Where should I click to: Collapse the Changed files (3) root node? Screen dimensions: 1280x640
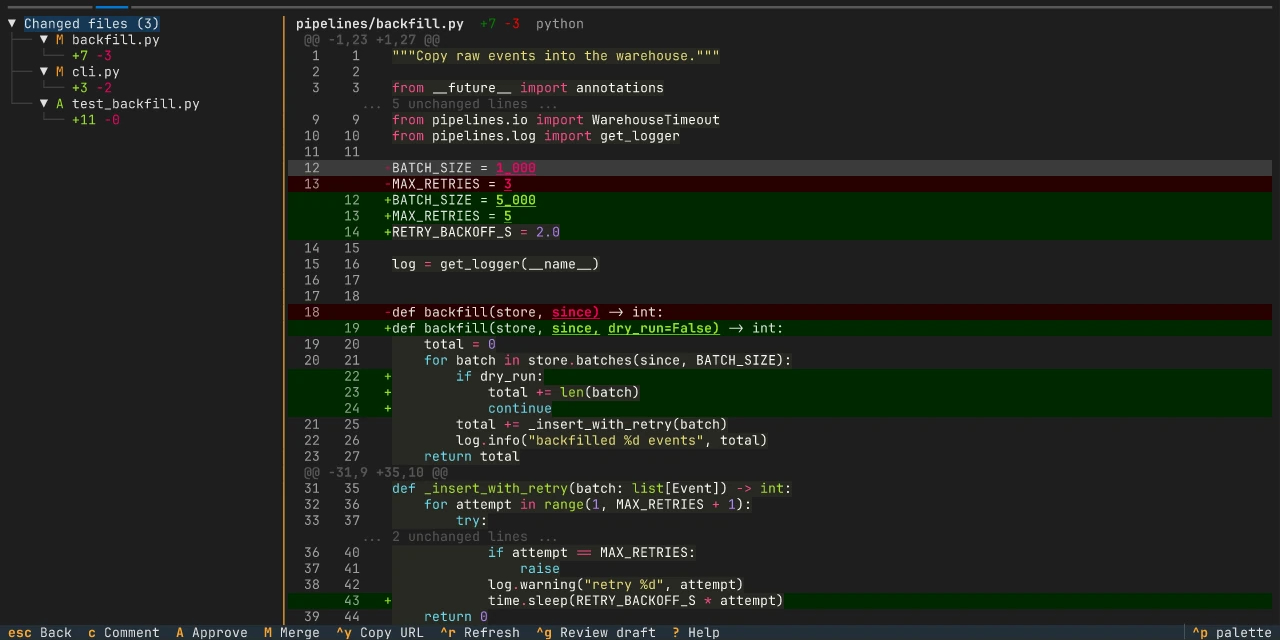(x=12, y=24)
